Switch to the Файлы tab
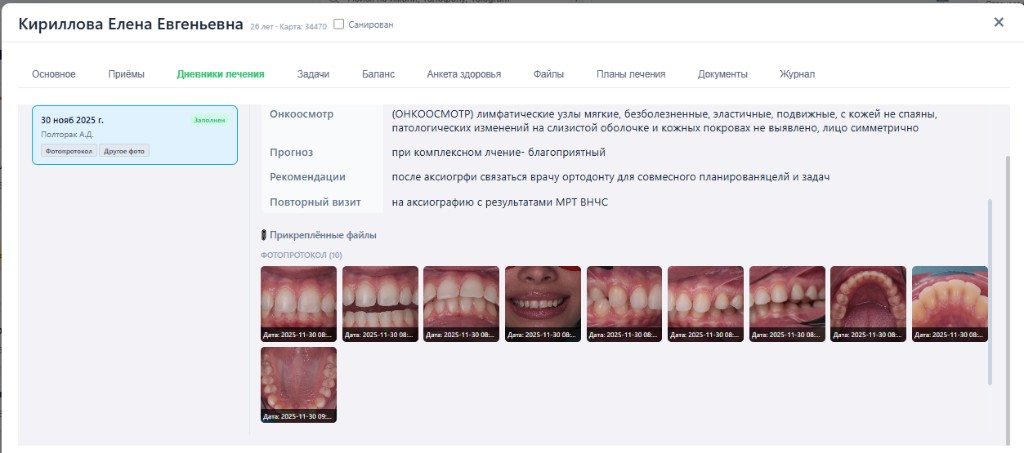Image resolution: width=1024 pixels, height=453 pixels. (549, 74)
